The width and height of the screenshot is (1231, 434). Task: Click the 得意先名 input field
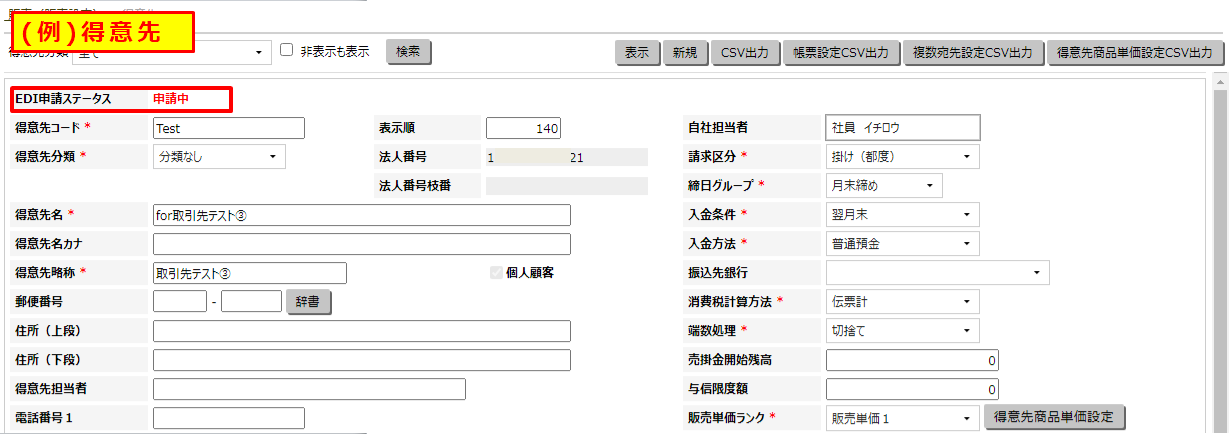[x=361, y=215]
